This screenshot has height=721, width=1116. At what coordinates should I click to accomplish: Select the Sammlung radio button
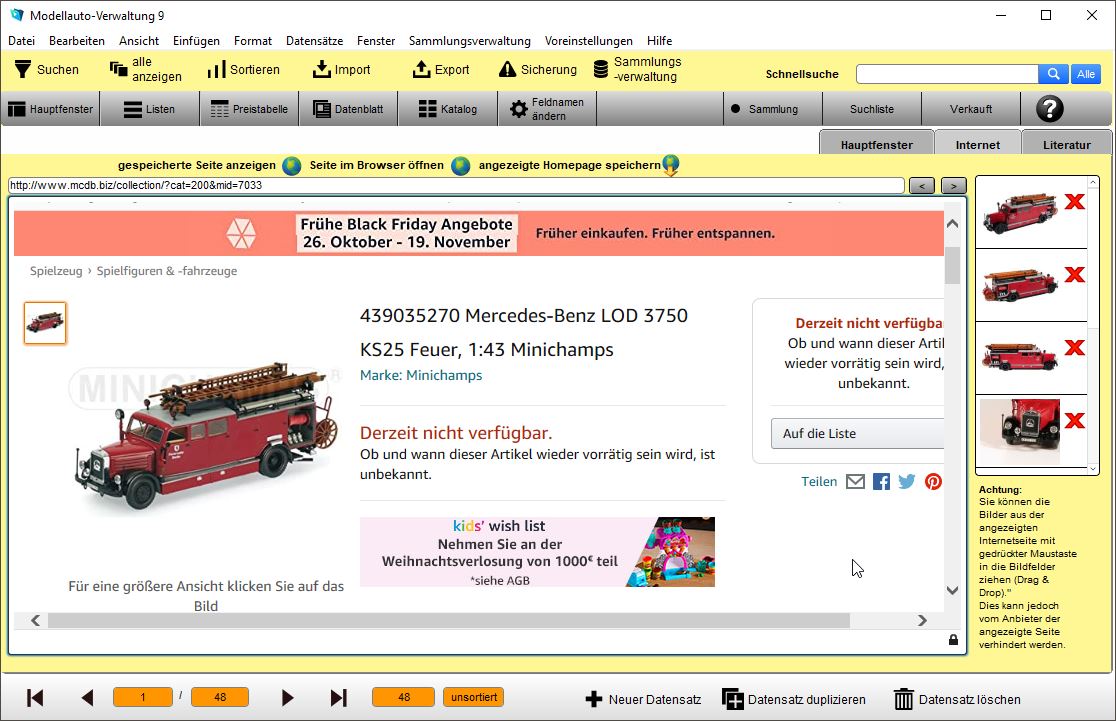pyautogui.click(x=737, y=108)
